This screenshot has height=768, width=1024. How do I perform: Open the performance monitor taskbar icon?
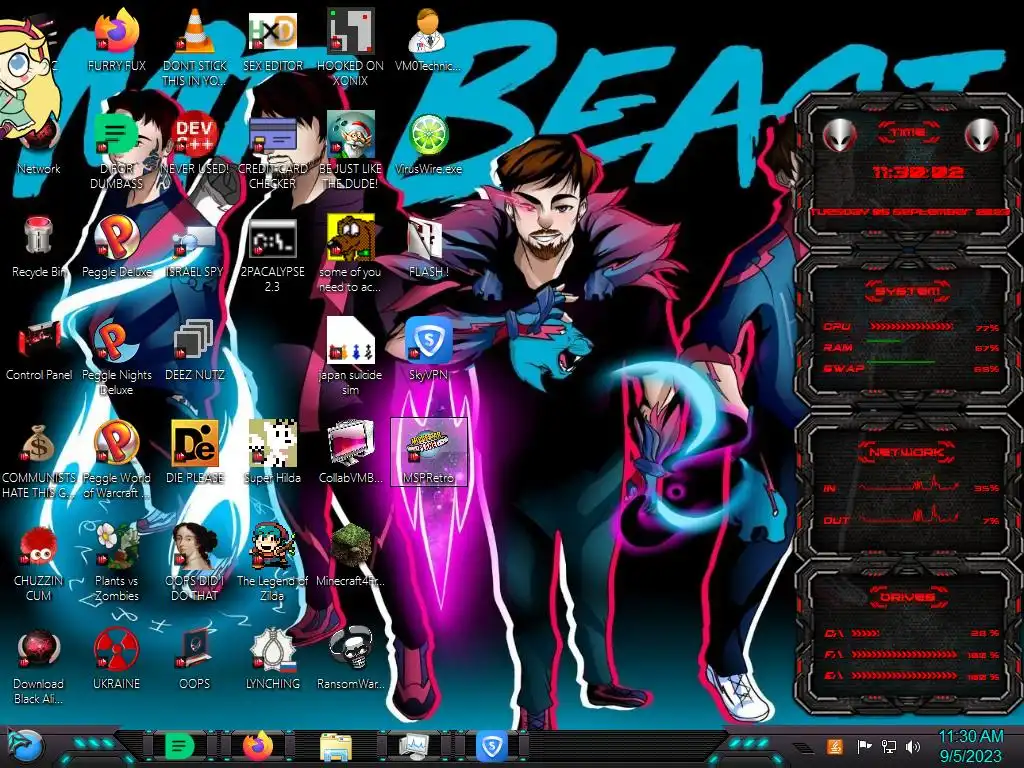click(x=413, y=746)
